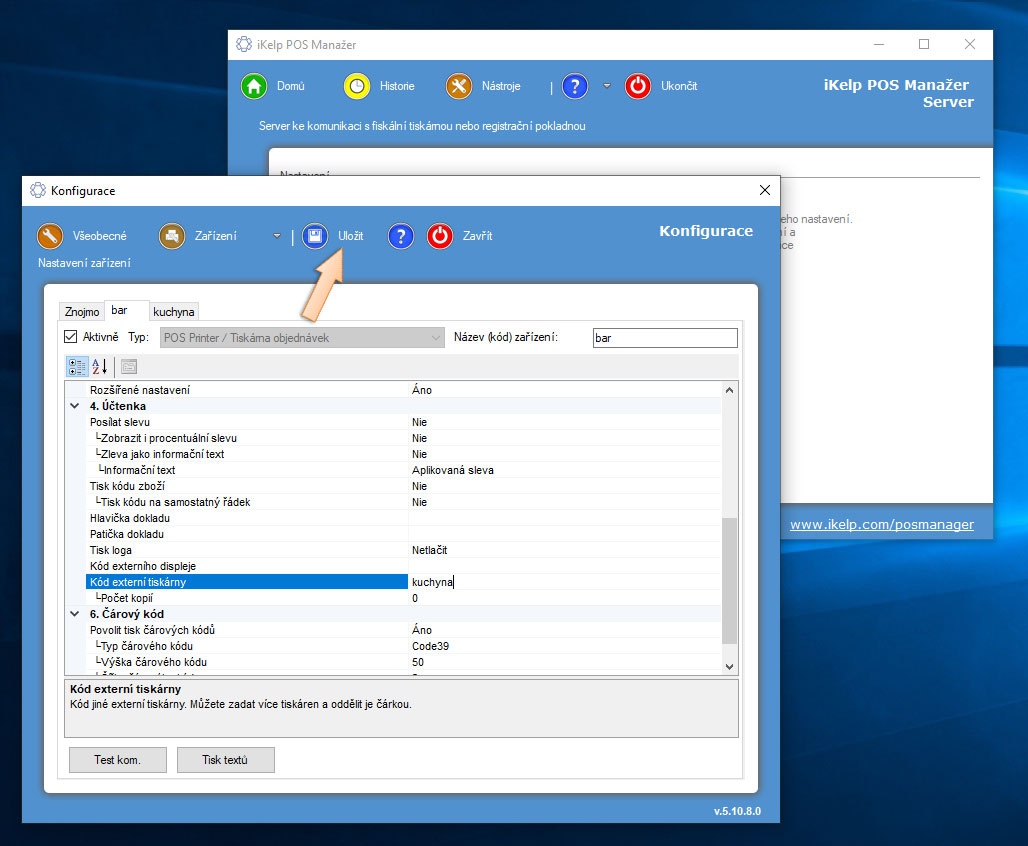This screenshot has width=1028, height=846.
Task: Open Nástroje orange tools icon
Action: [x=459, y=86]
